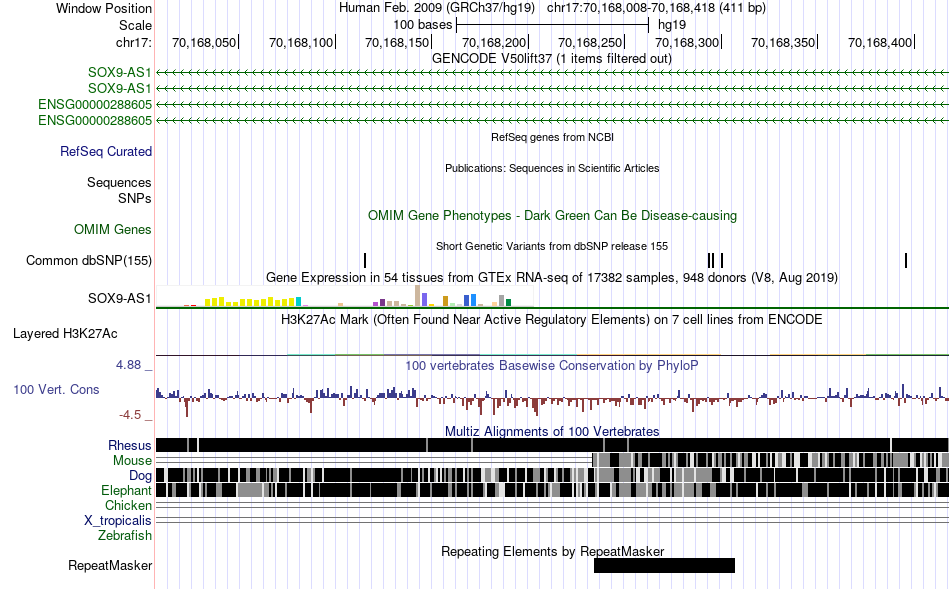950x589 pixels.
Task: Select the Mouse alignment label
Action: [x=132, y=461]
